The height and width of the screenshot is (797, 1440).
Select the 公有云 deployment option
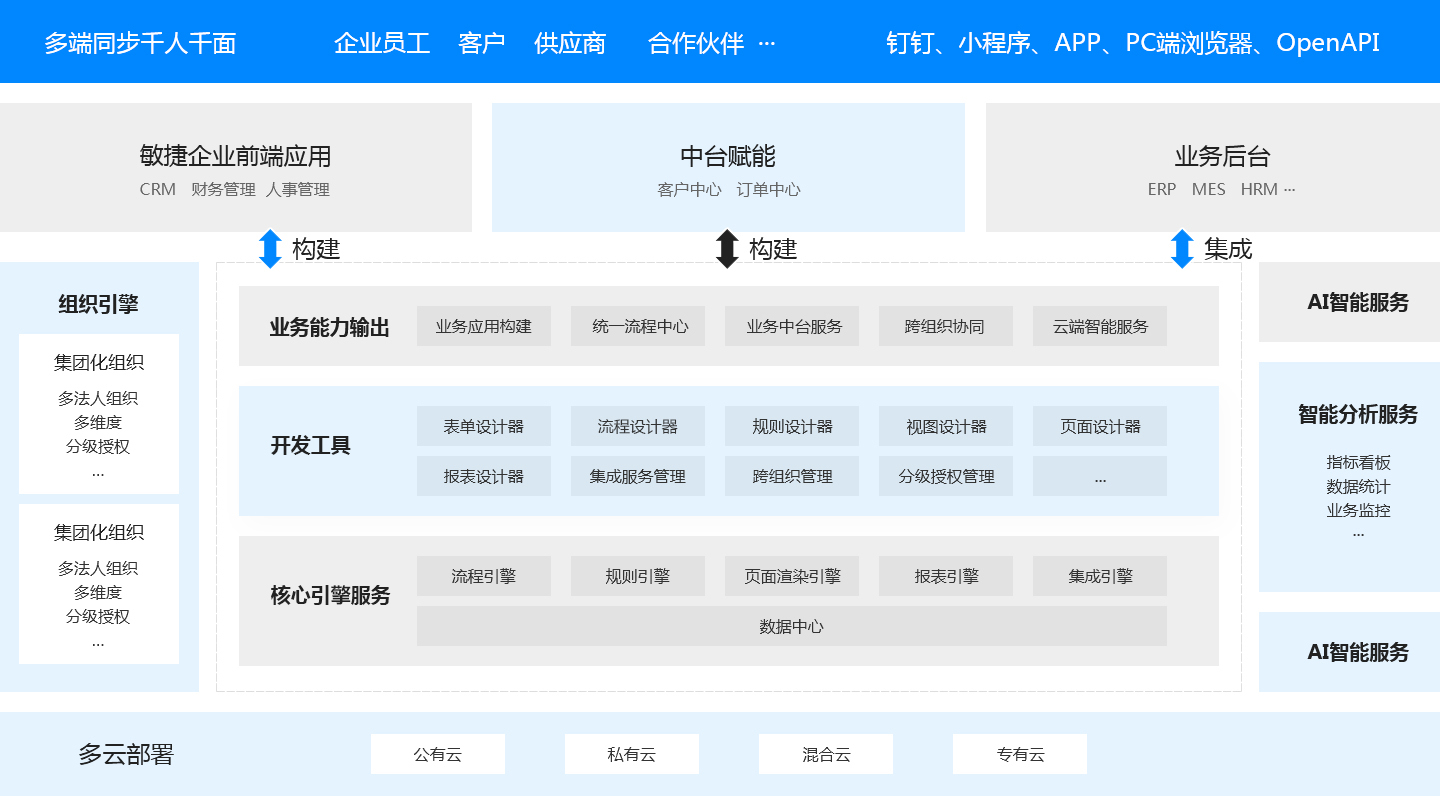pos(438,754)
